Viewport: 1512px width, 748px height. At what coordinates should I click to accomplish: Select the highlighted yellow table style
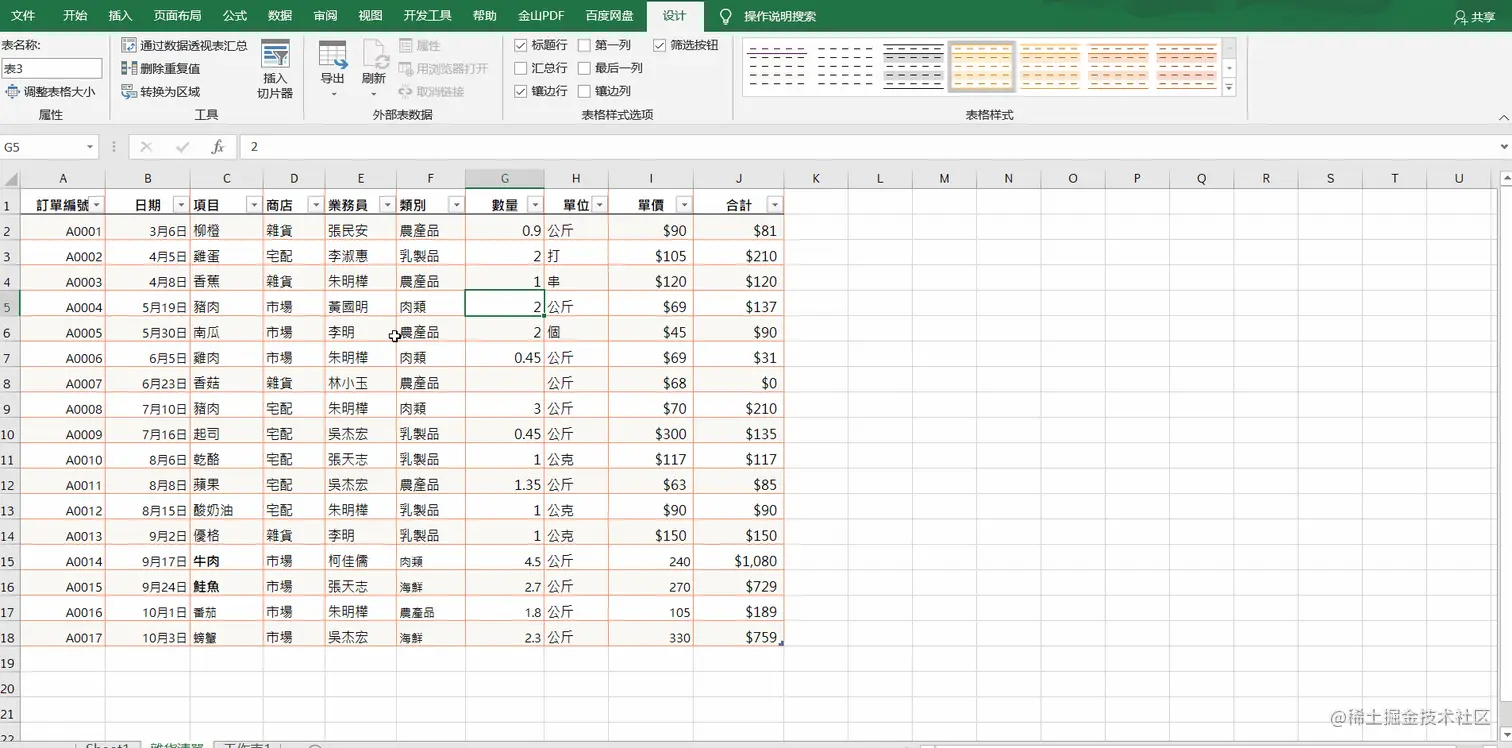tap(982, 66)
